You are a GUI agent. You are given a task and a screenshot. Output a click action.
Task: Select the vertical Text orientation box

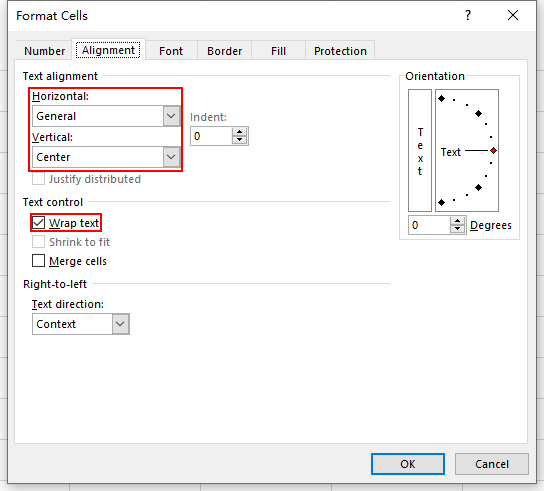420,151
